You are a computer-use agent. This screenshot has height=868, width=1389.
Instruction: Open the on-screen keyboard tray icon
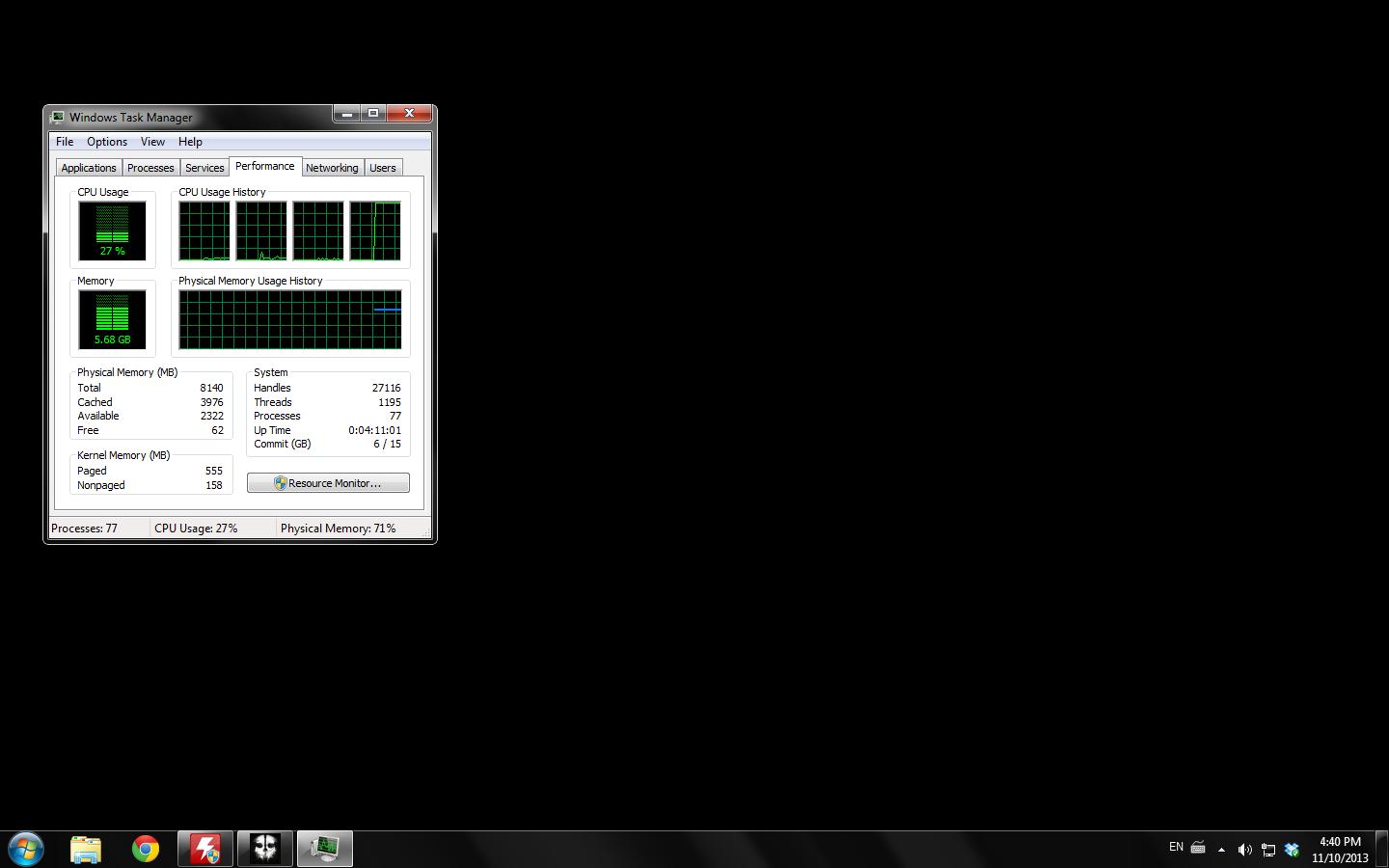click(1198, 849)
